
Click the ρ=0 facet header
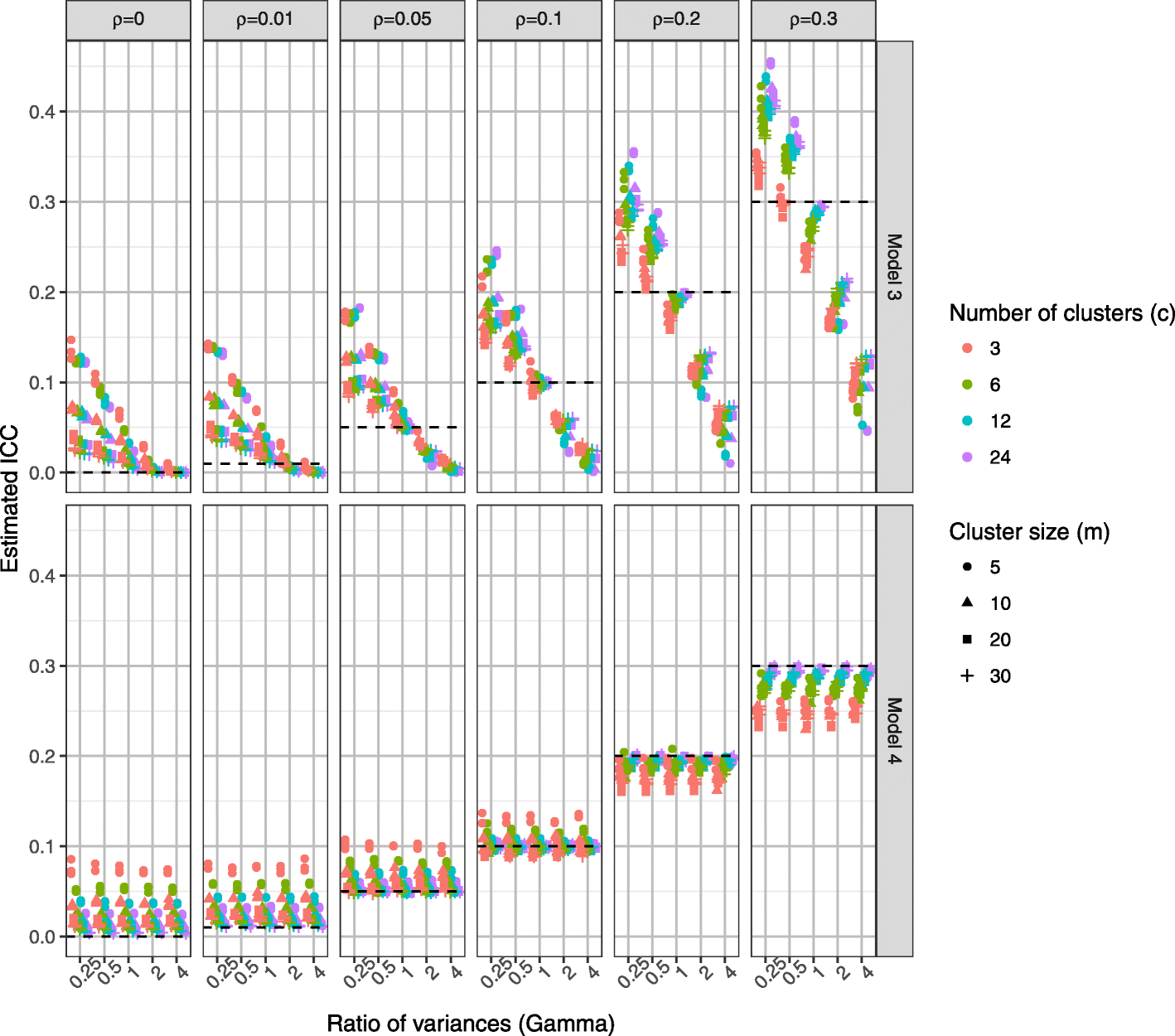click(128, 20)
